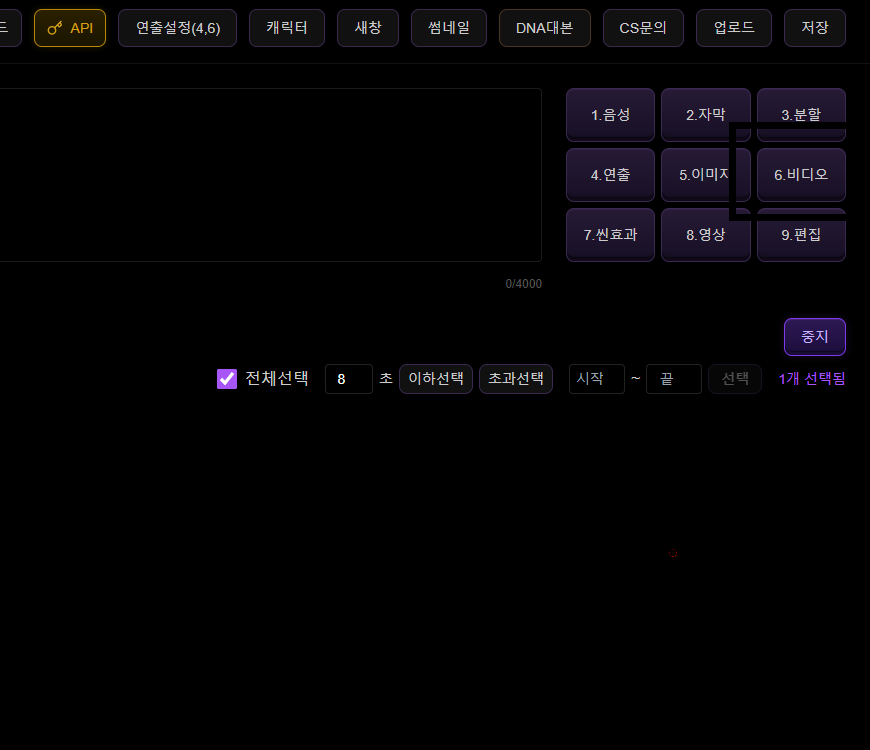This screenshot has width=870, height=750.
Task: Open the 썸네일 panel
Action: point(448,28)
